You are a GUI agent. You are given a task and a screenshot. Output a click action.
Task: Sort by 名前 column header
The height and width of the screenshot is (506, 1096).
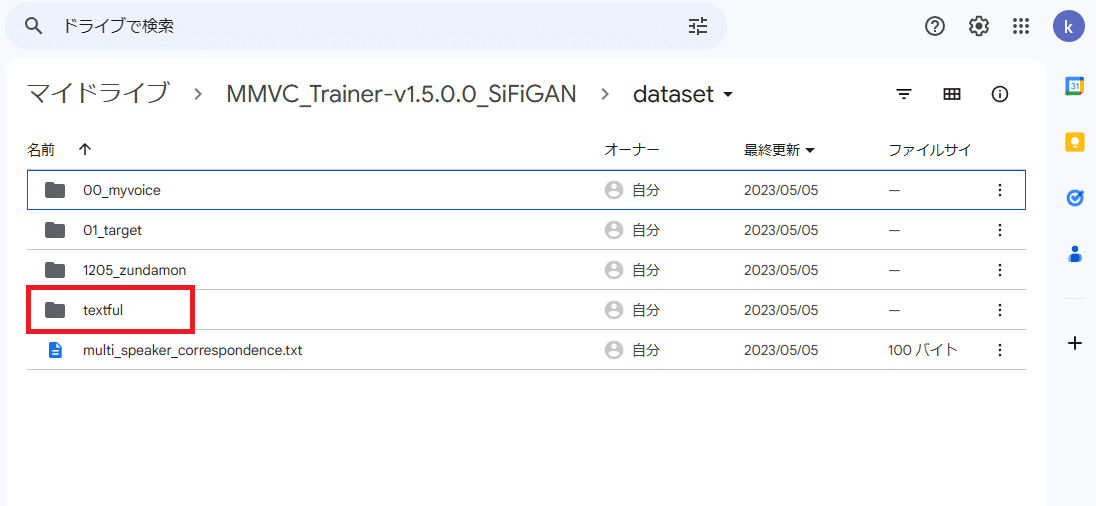point(41,150)
